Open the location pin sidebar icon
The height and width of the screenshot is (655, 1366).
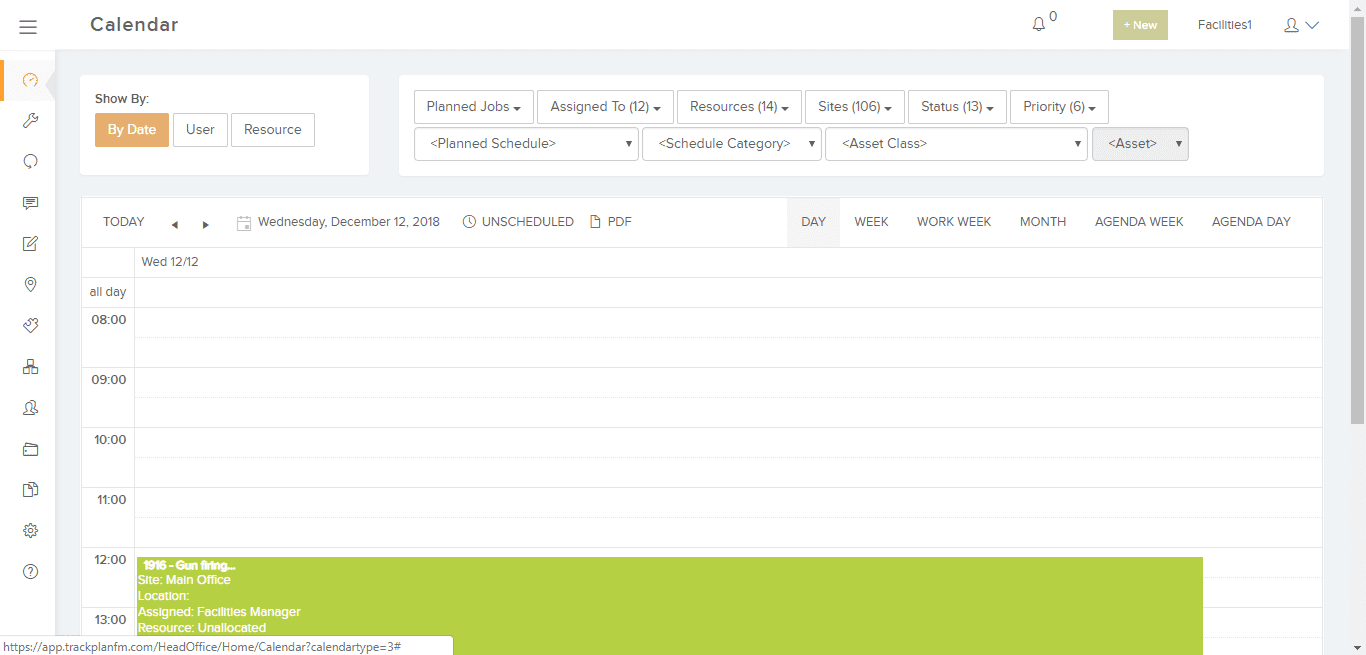point(30,285)
